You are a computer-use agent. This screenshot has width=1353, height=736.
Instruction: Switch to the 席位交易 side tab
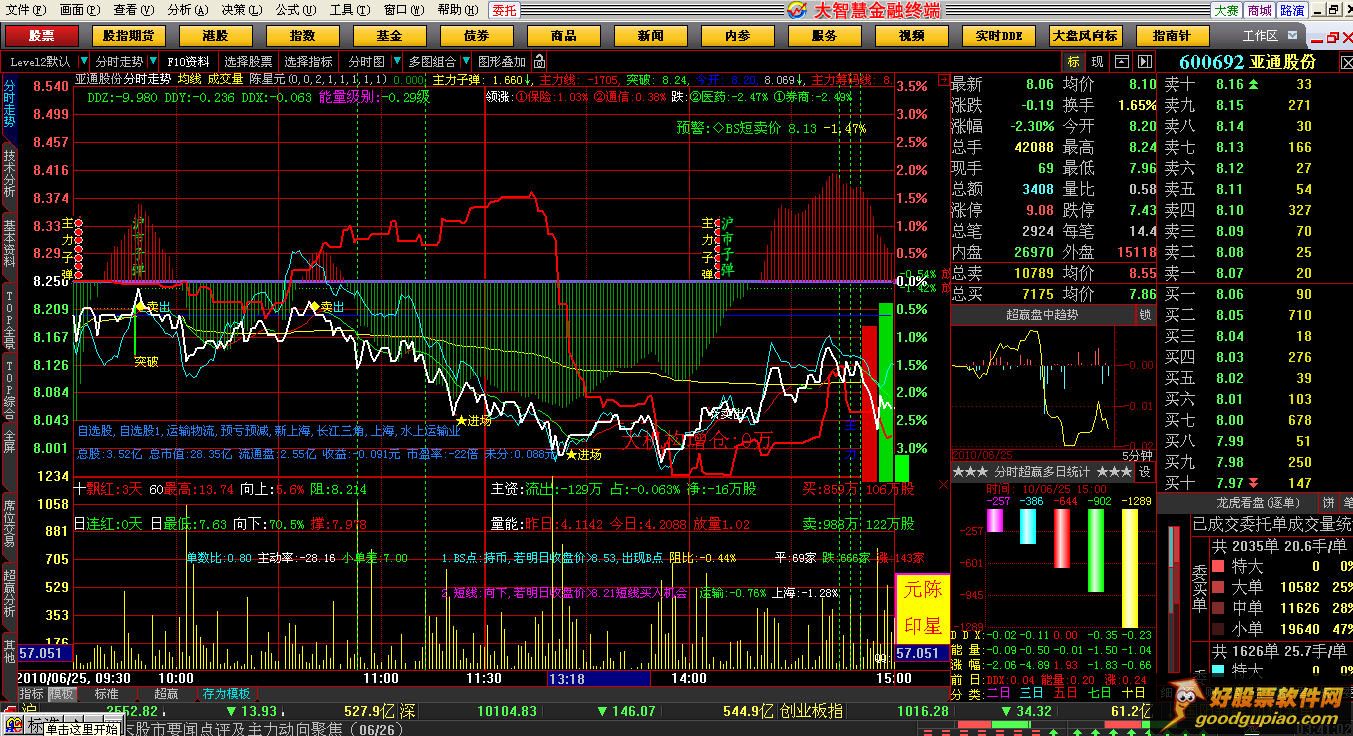[9, 523]
